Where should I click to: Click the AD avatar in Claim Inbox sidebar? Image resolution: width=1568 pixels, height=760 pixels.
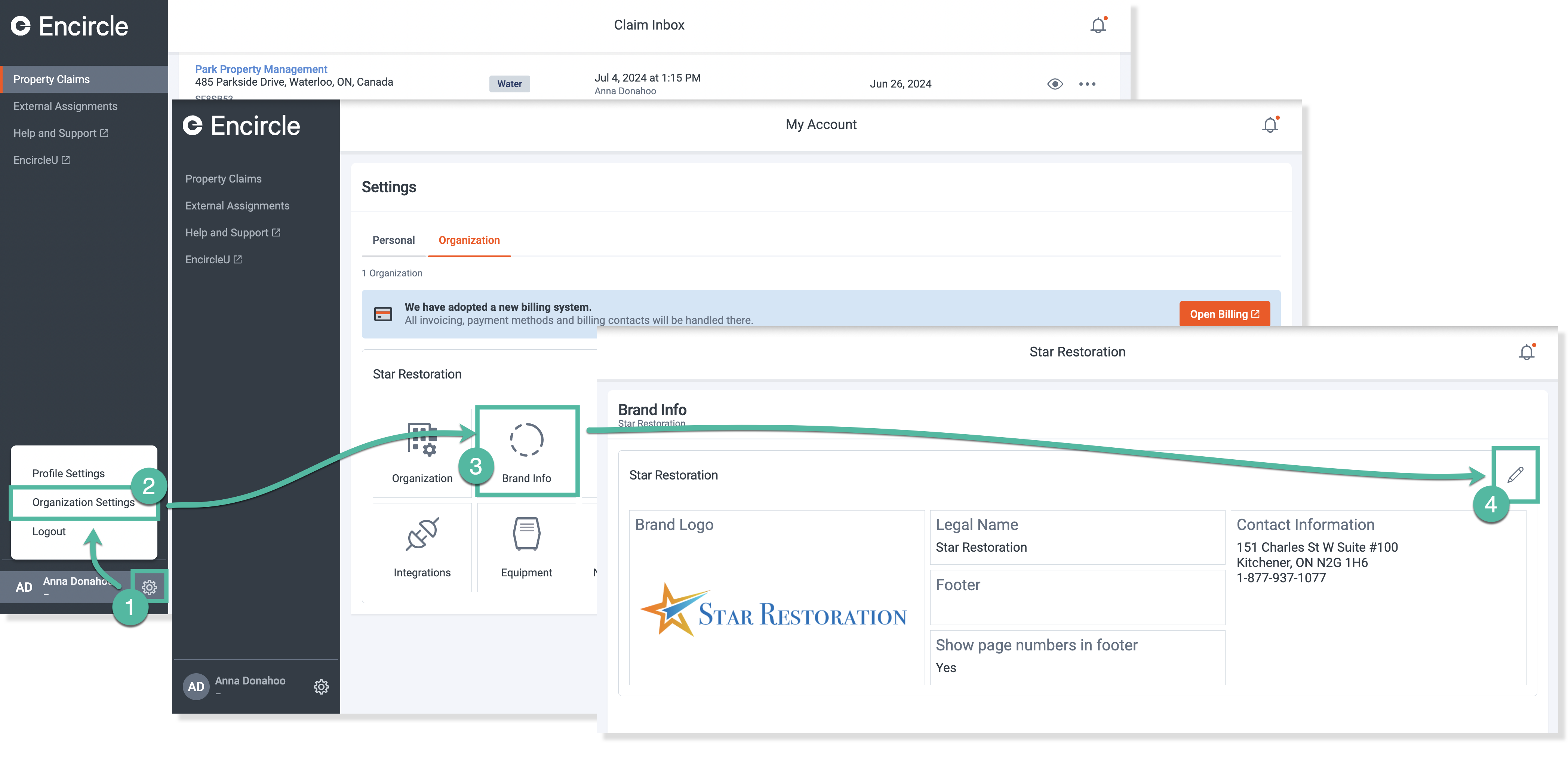tap(24, 587)
